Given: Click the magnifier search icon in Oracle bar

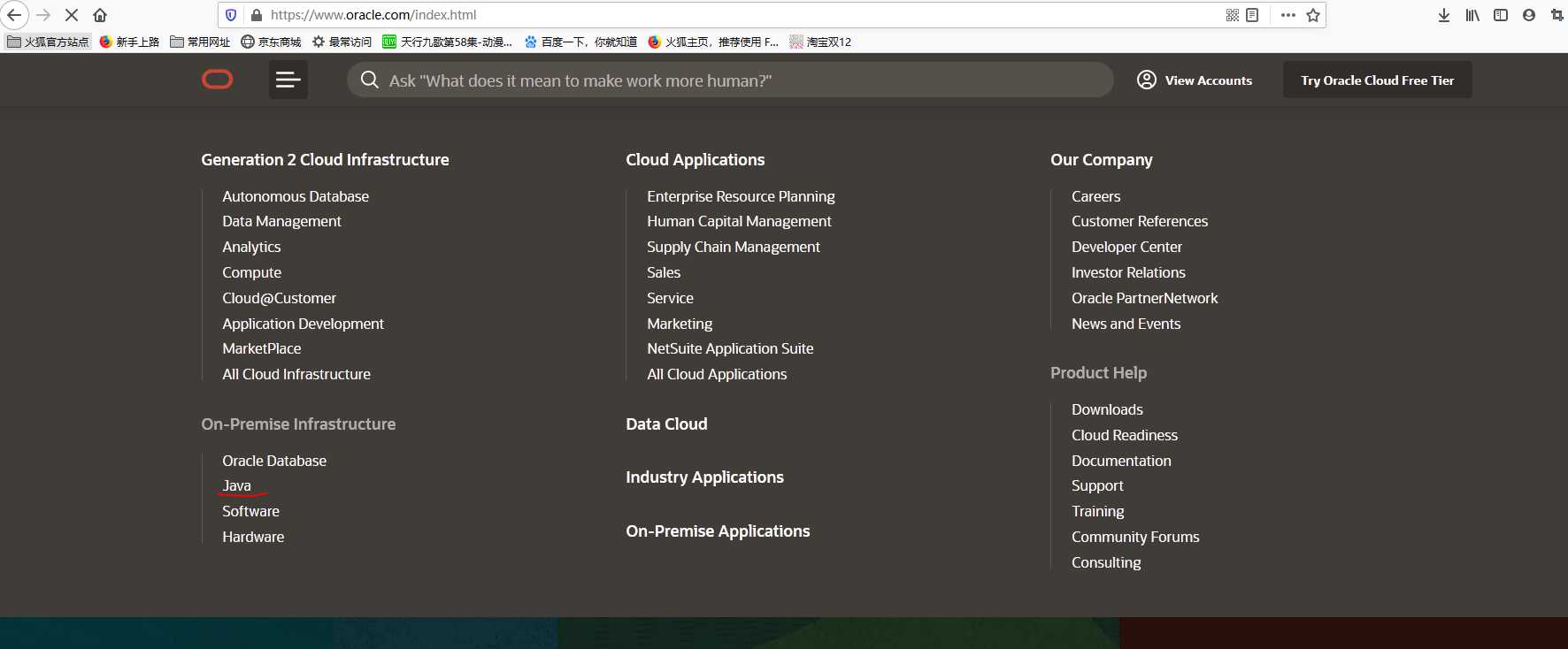Looking at the screenshot, I should pyautogui.click(x=370, y=80).
